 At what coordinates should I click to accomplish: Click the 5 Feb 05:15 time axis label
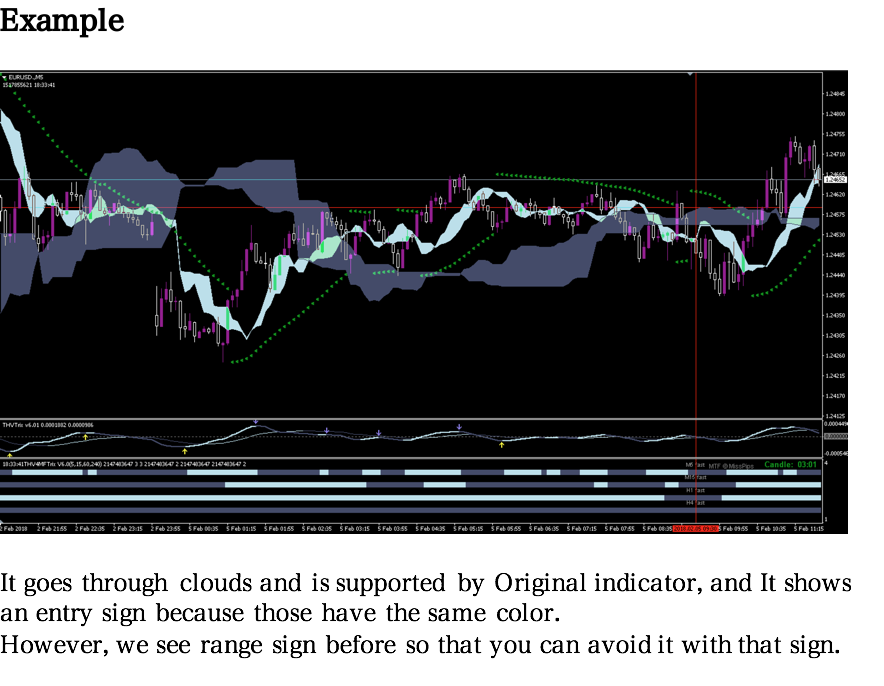click(x=468, y=529)
